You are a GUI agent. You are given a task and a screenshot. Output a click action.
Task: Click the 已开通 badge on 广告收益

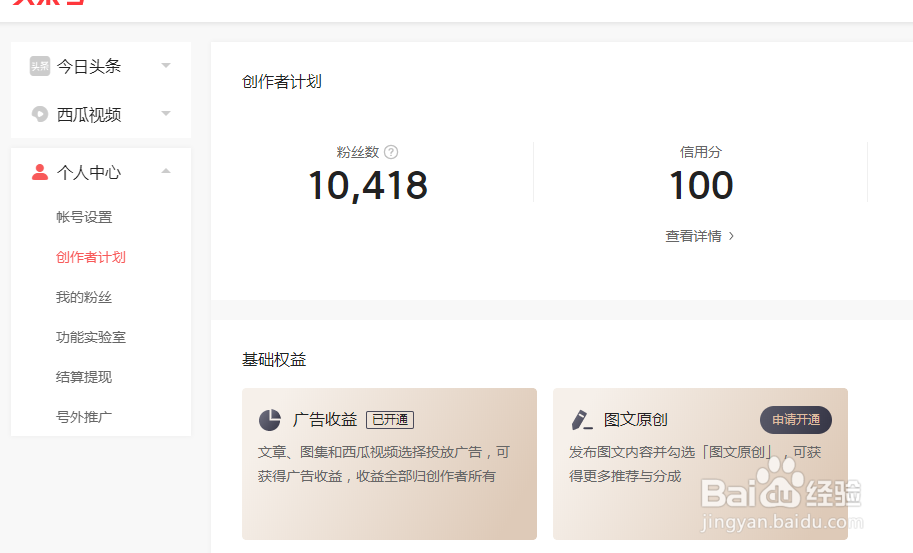[390, 420]
